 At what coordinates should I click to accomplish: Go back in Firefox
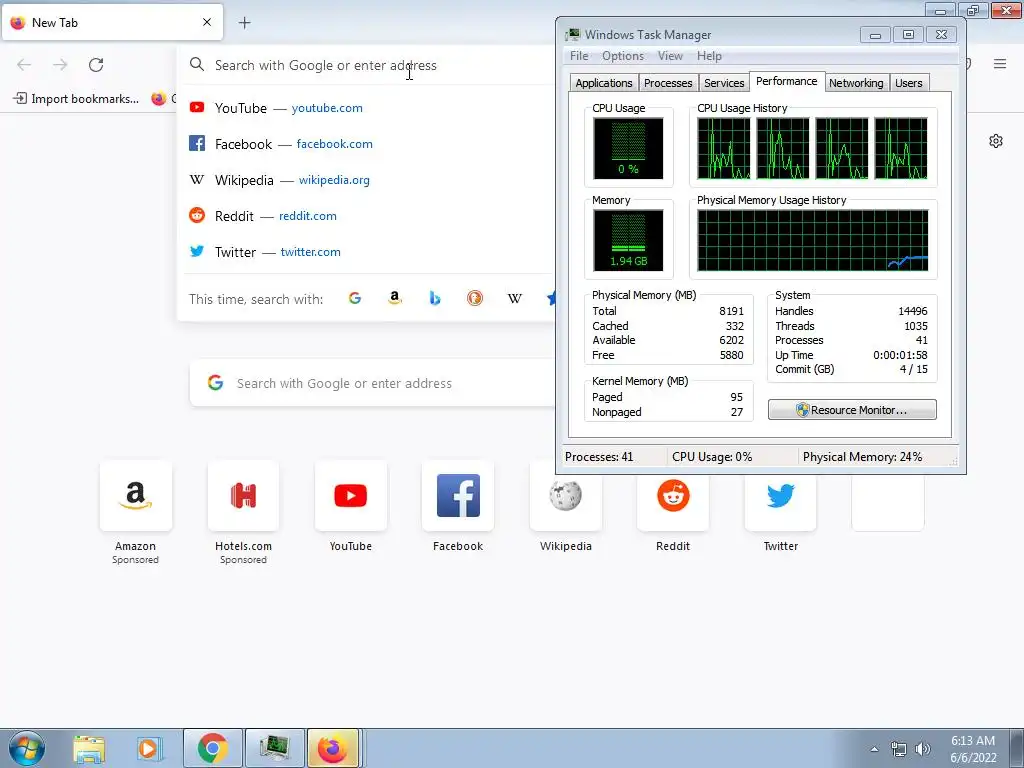pyautogui.click(x=24, y=65)
